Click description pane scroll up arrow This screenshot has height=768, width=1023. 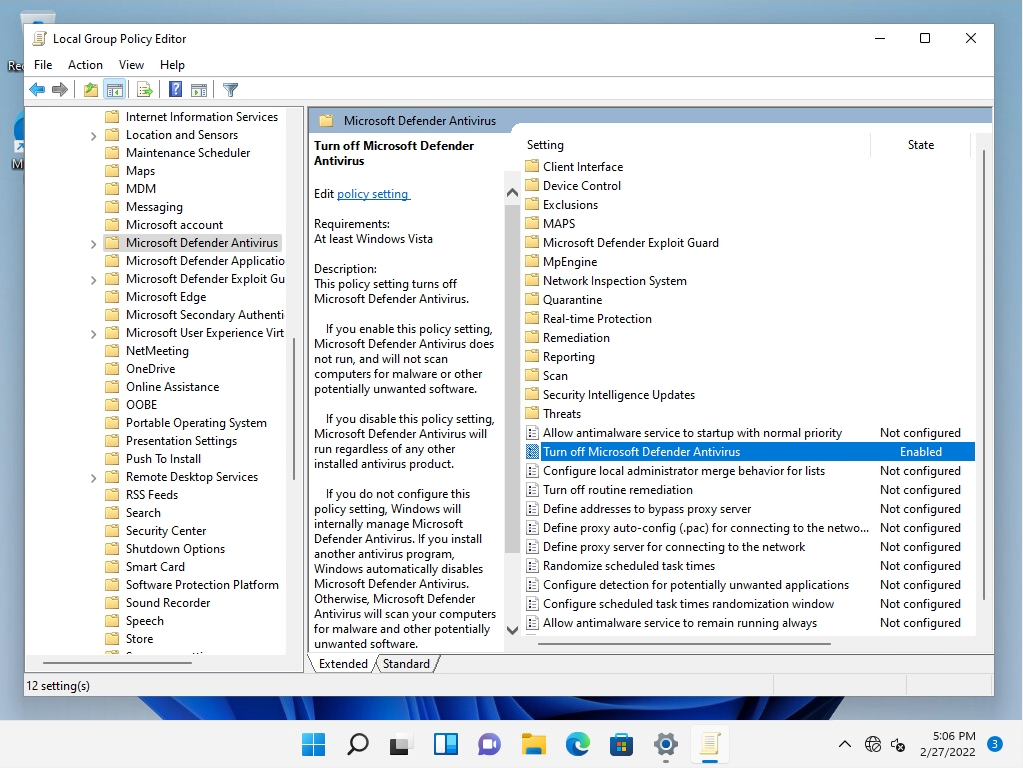point(512,192)
